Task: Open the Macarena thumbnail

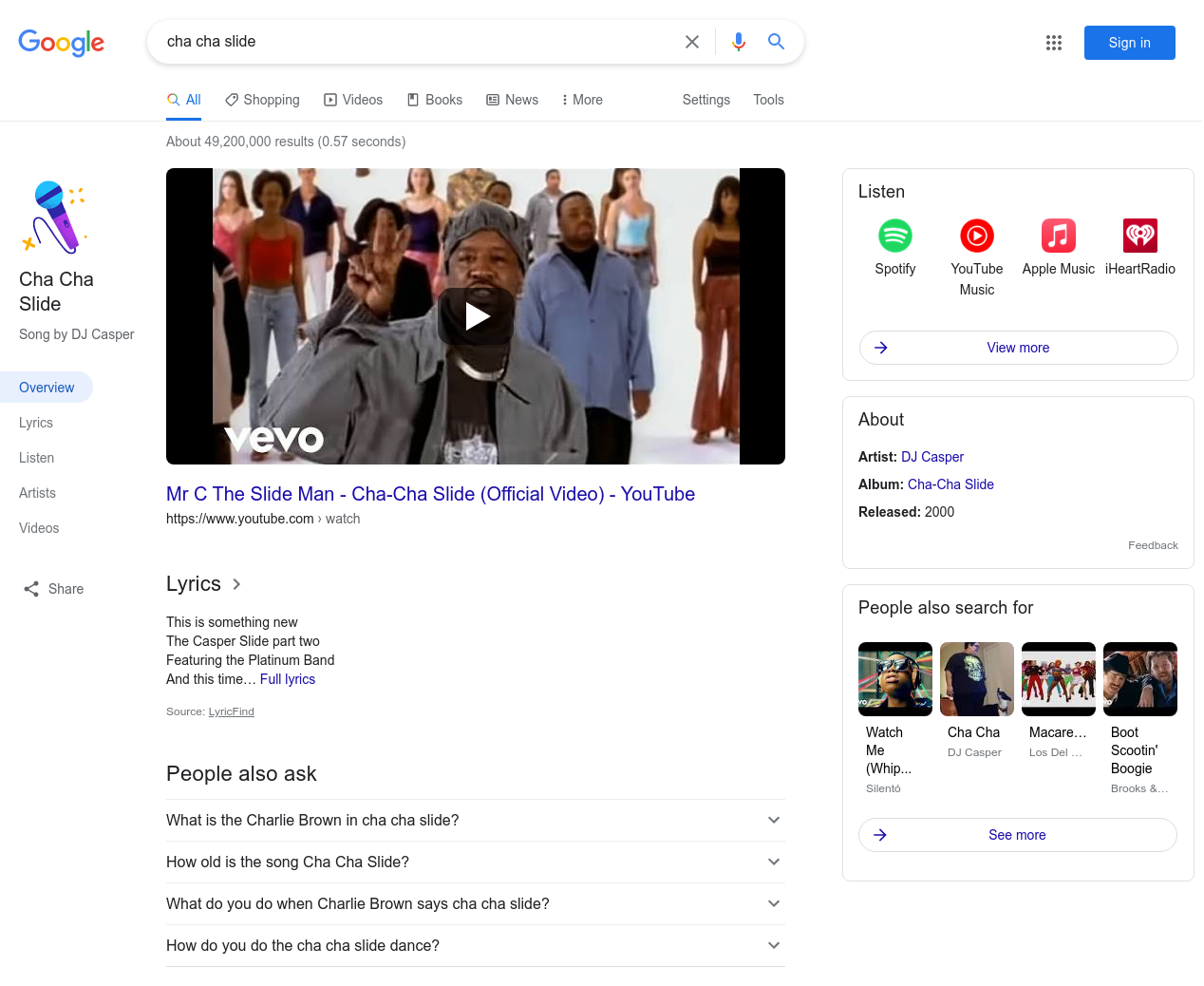Action: click(x=1059, y=679)
